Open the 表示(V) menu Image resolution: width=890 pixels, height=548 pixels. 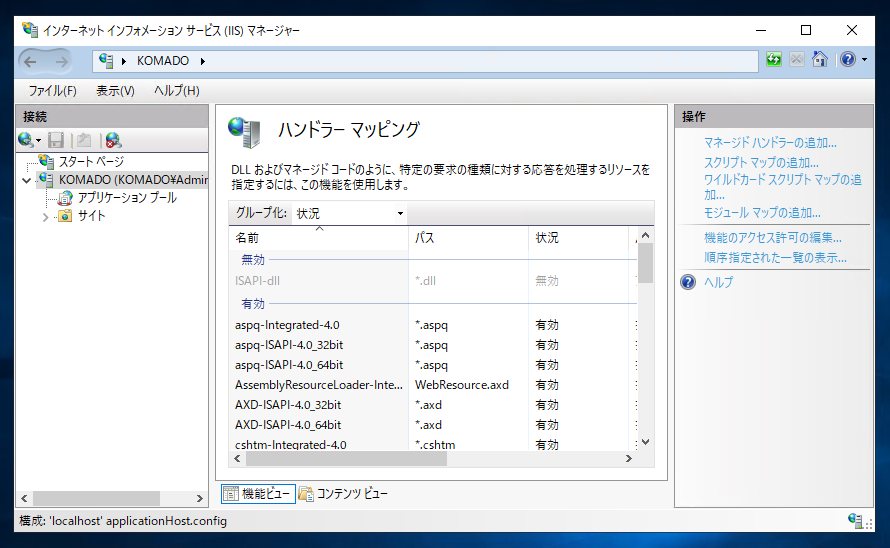tap(115, 91)
